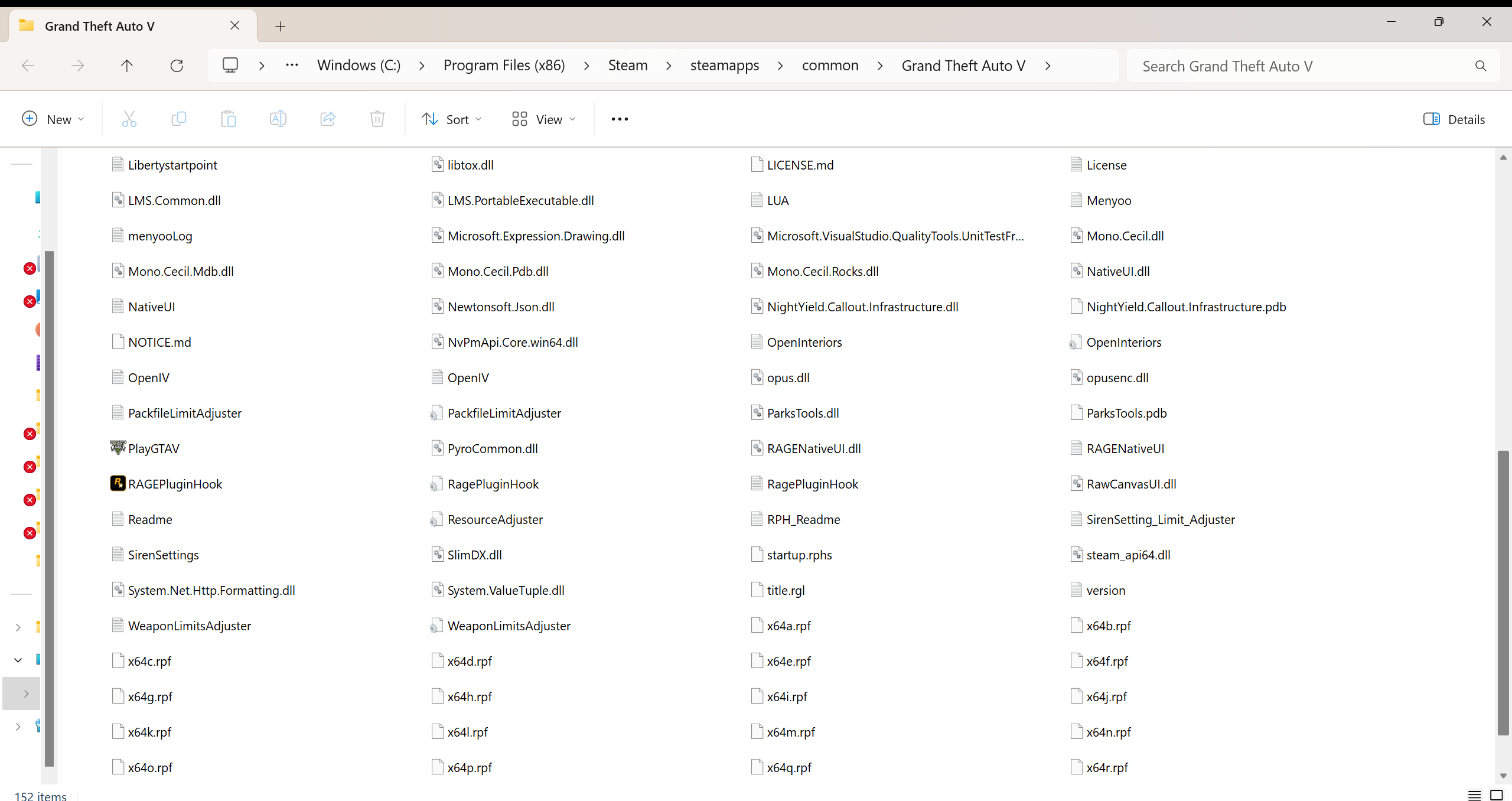
Task: Click the Search Grand Theft Auto V field
Action: pos(1299,66)
